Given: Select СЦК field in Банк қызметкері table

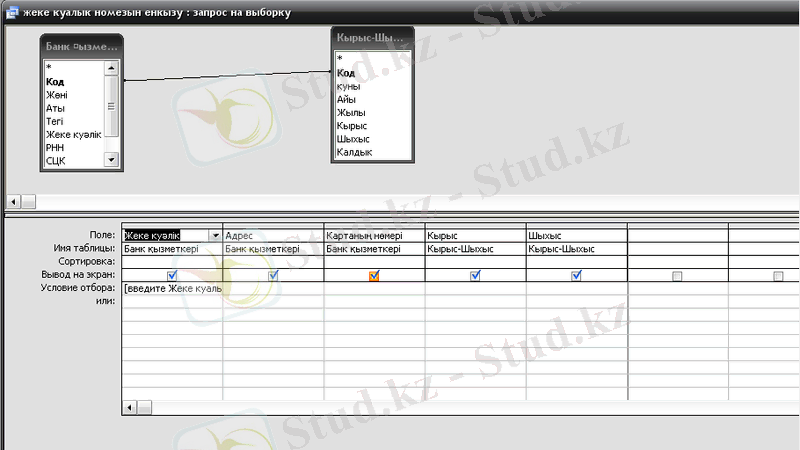Looking at the screenshot, I should (56, 161).
